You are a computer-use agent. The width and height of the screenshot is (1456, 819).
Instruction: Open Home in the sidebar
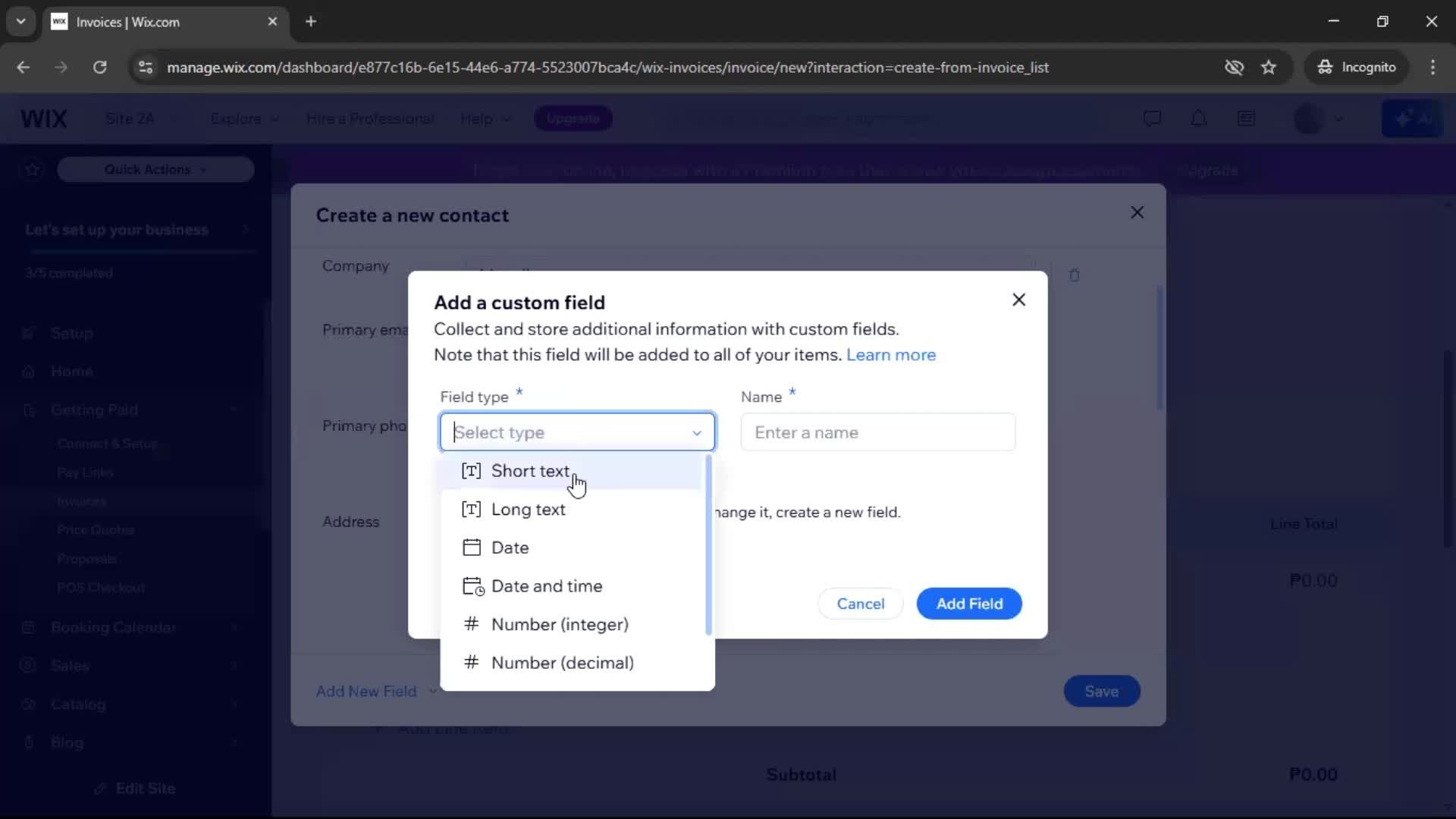72,372
